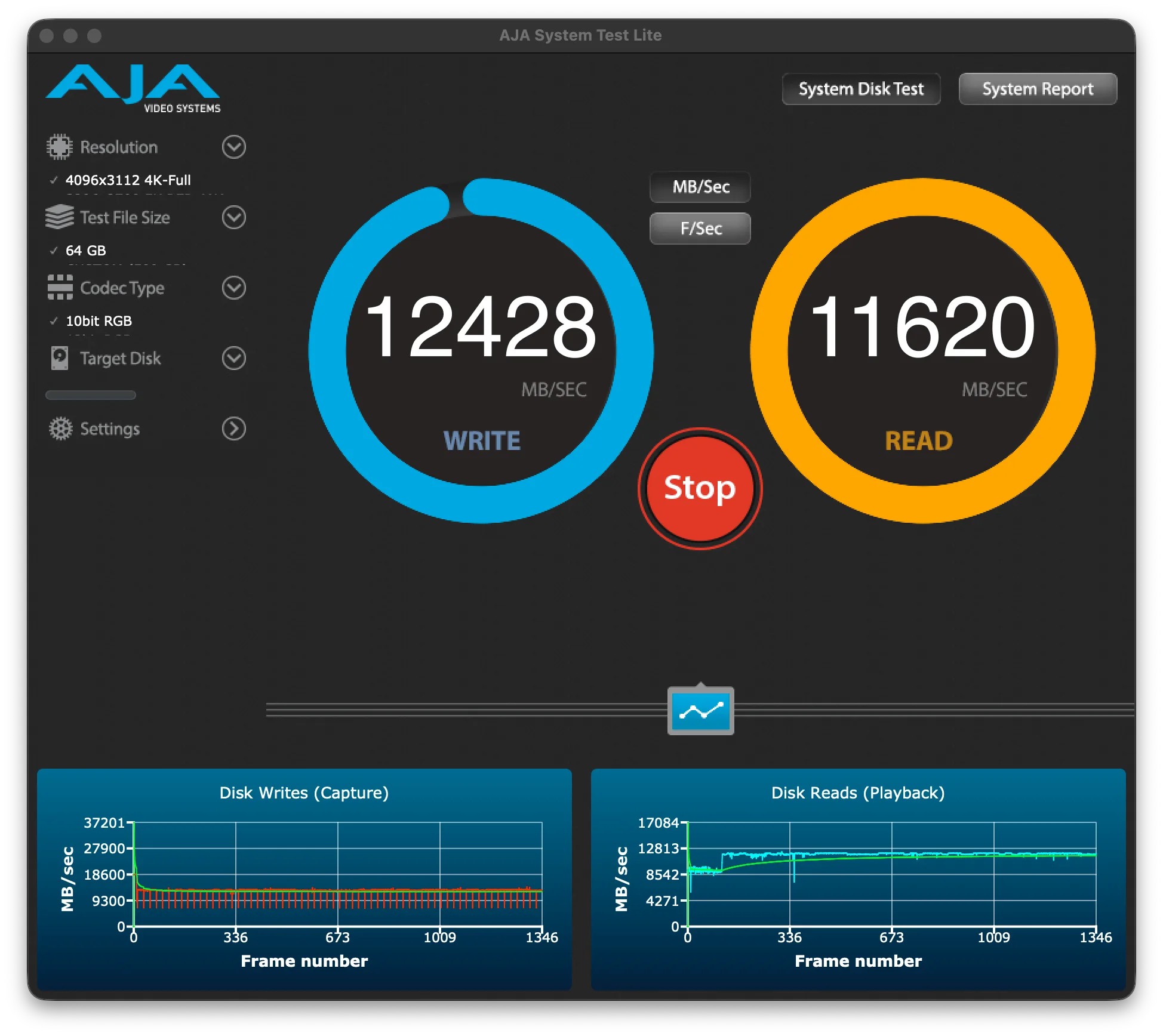
Task: Open the System Disk Test tab
Action: (861, 89)
